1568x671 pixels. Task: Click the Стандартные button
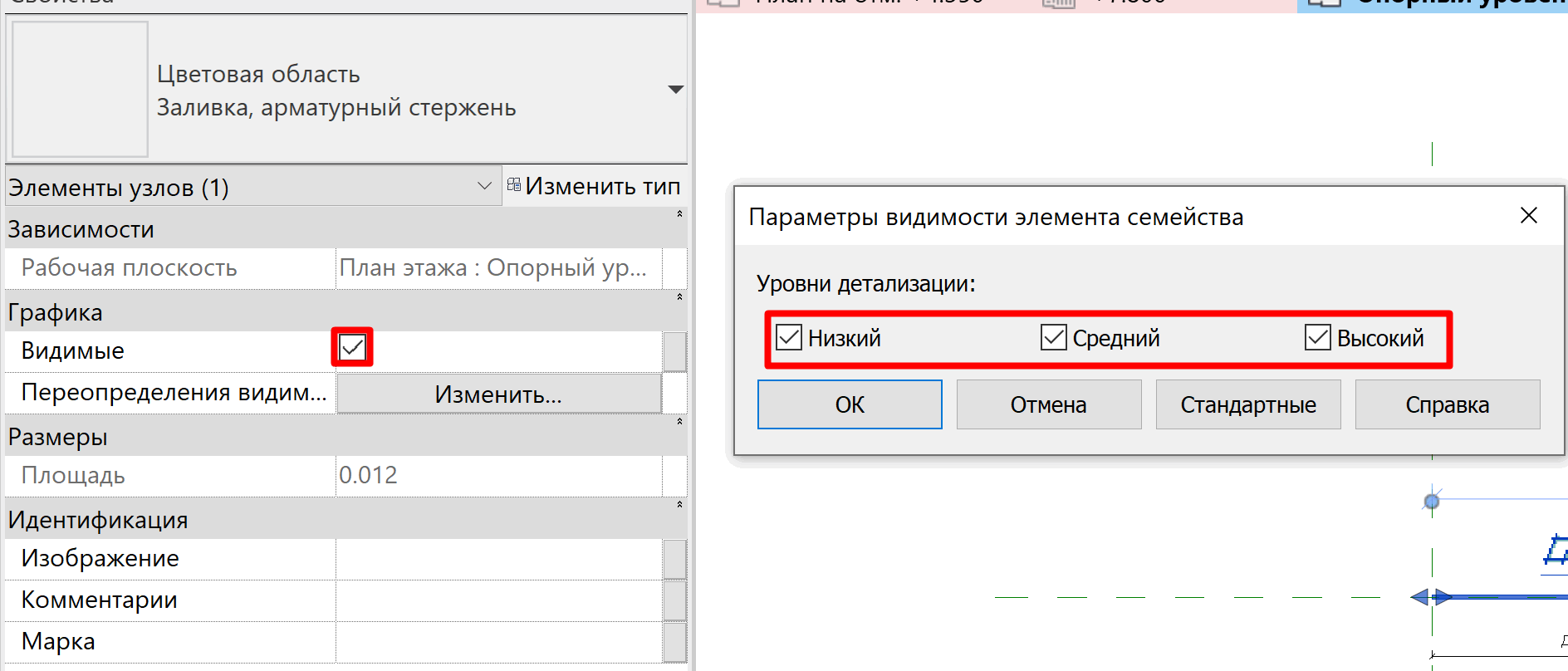click(1248, 404)
